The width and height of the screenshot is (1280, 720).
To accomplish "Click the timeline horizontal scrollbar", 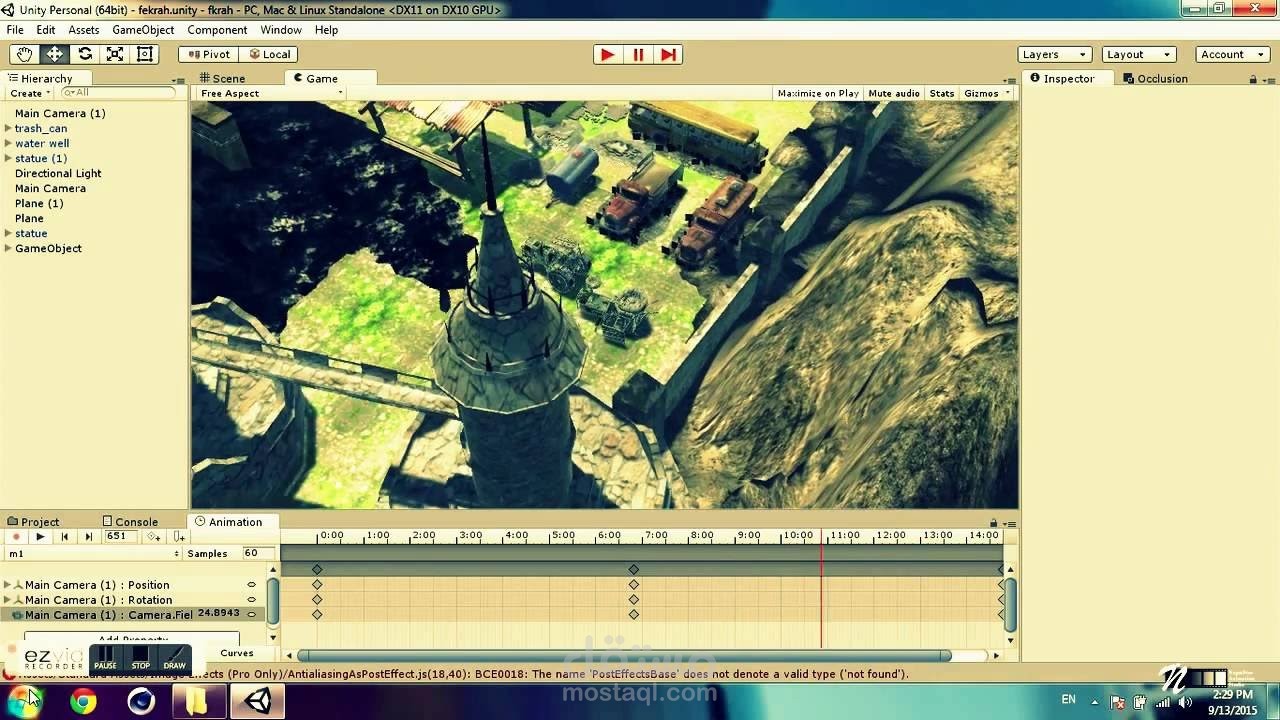I will point(623,656).
